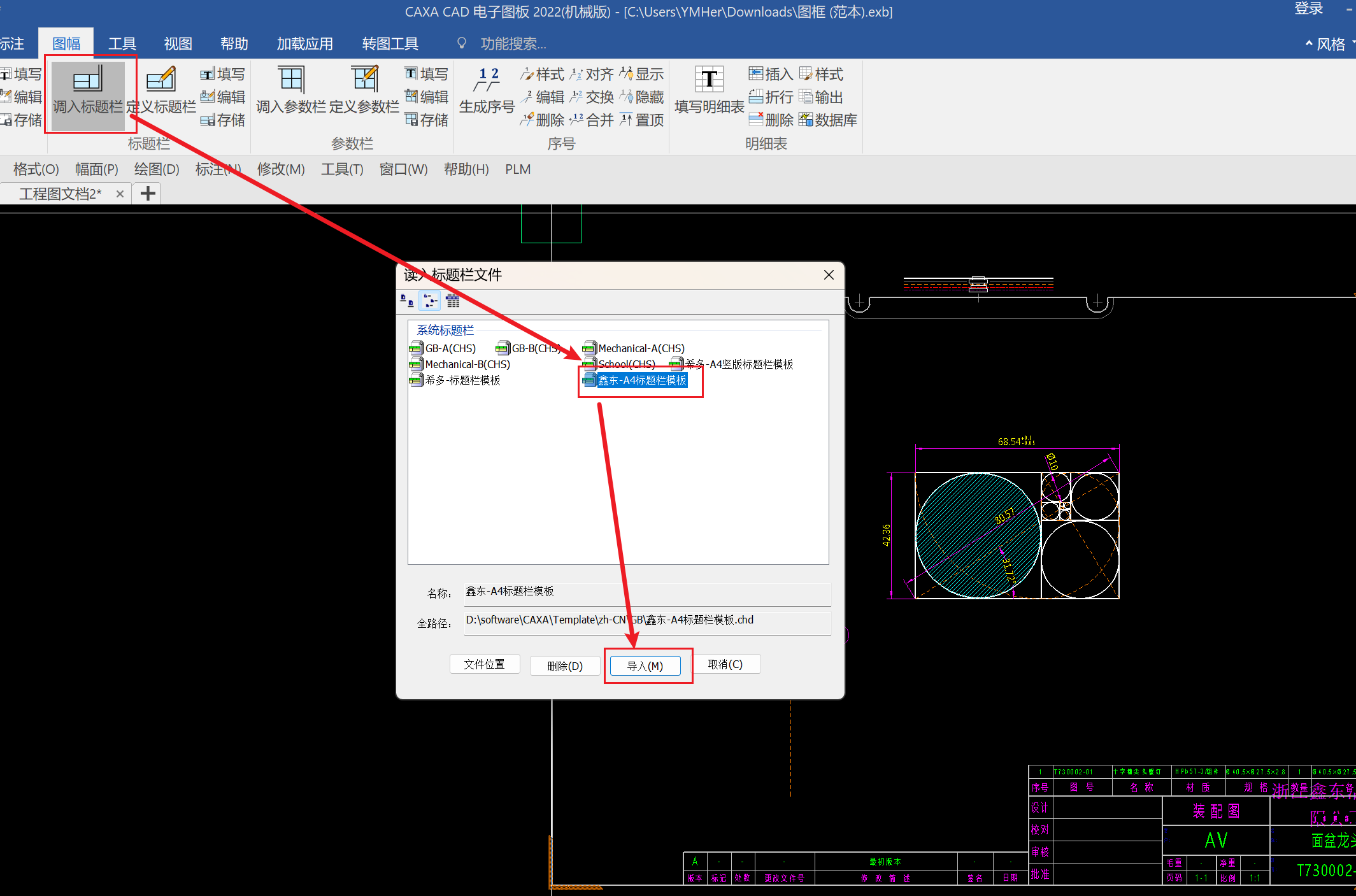1356x896 pixels.
Task: Click 对齐 in the 序号 group
Action: (x=592, y=75)
